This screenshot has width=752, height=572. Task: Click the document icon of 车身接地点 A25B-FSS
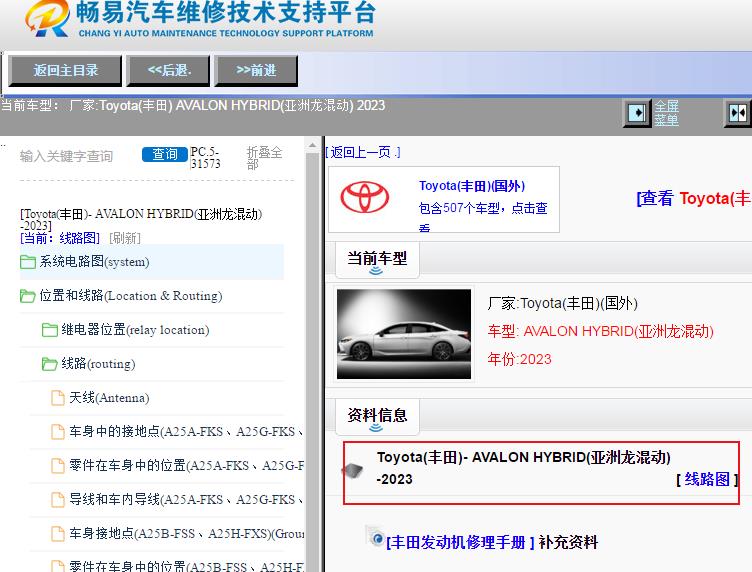pos(58,534)
